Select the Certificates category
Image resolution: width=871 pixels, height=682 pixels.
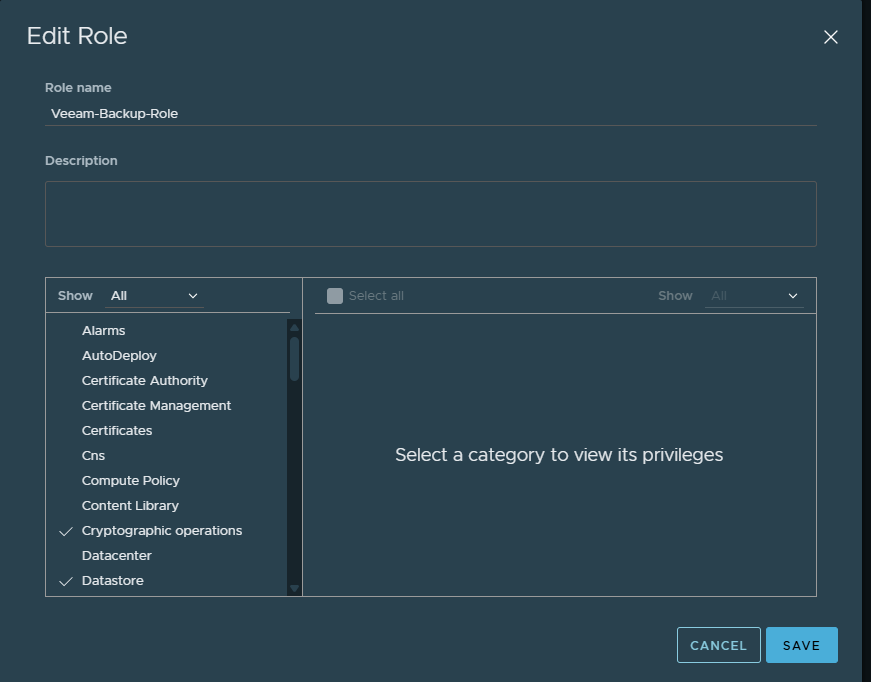[117, 431]
